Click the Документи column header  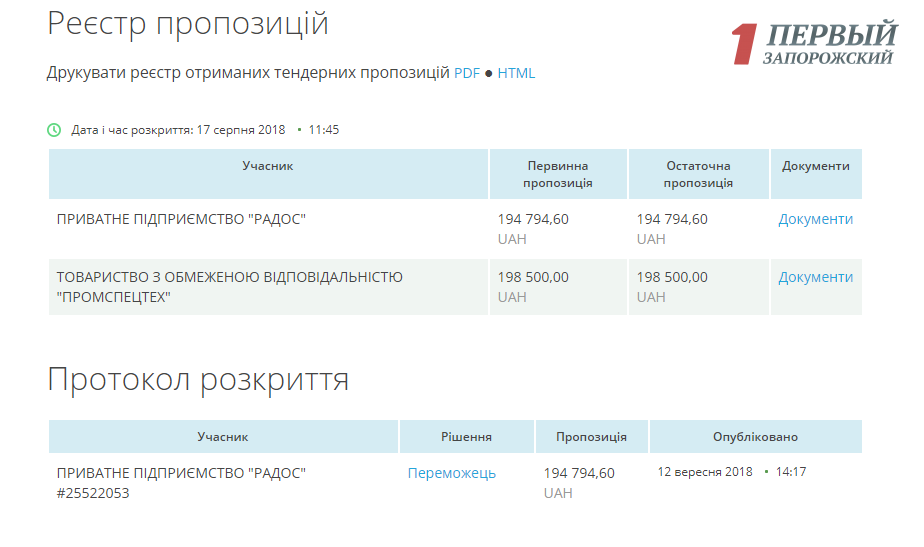click(x=815, y=166)
